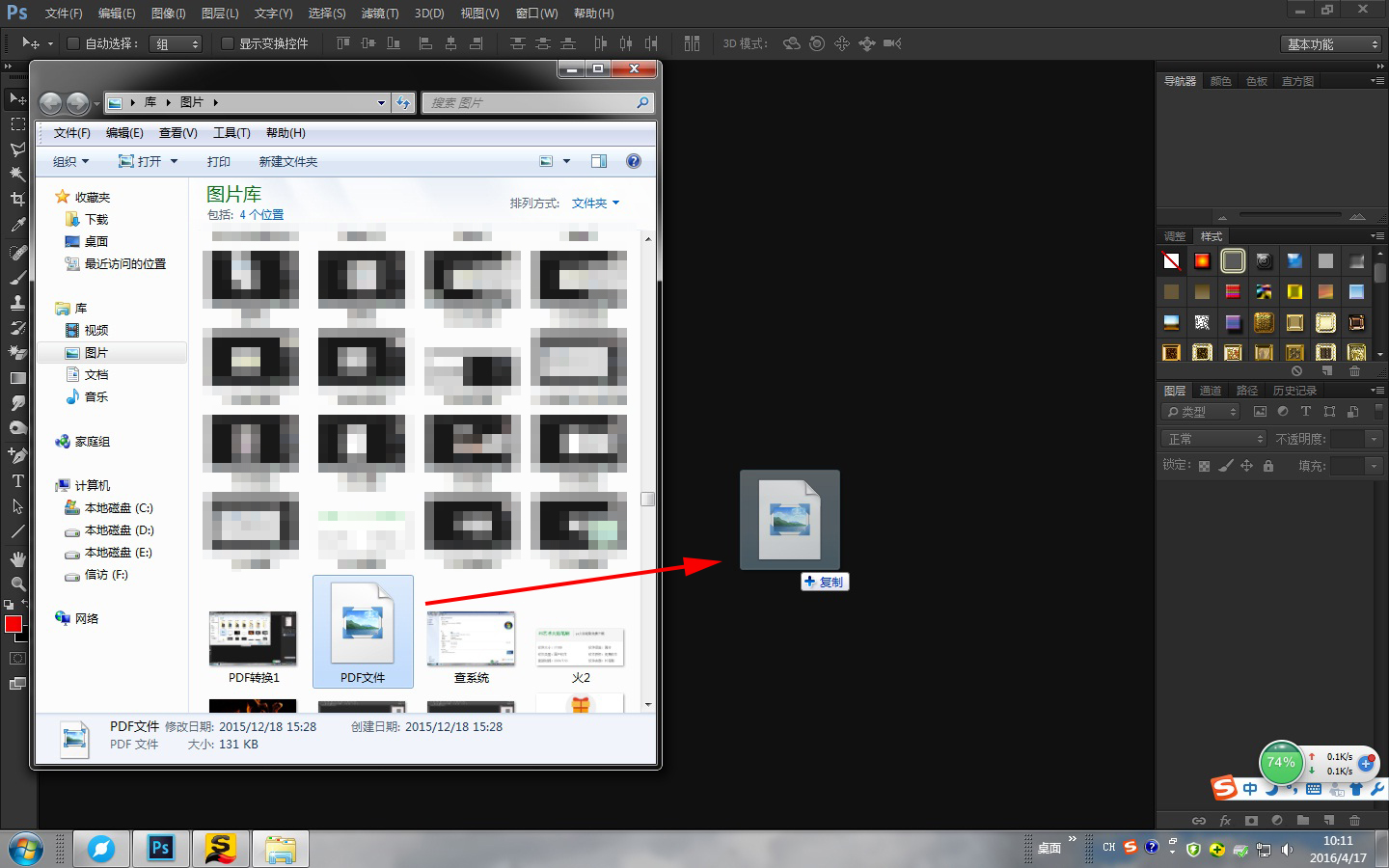Image resolution: width=1389 pixels, height=868 pixels.
Task: Click the trash icon in Layers panel
Action: click(x=1354, y=821)
